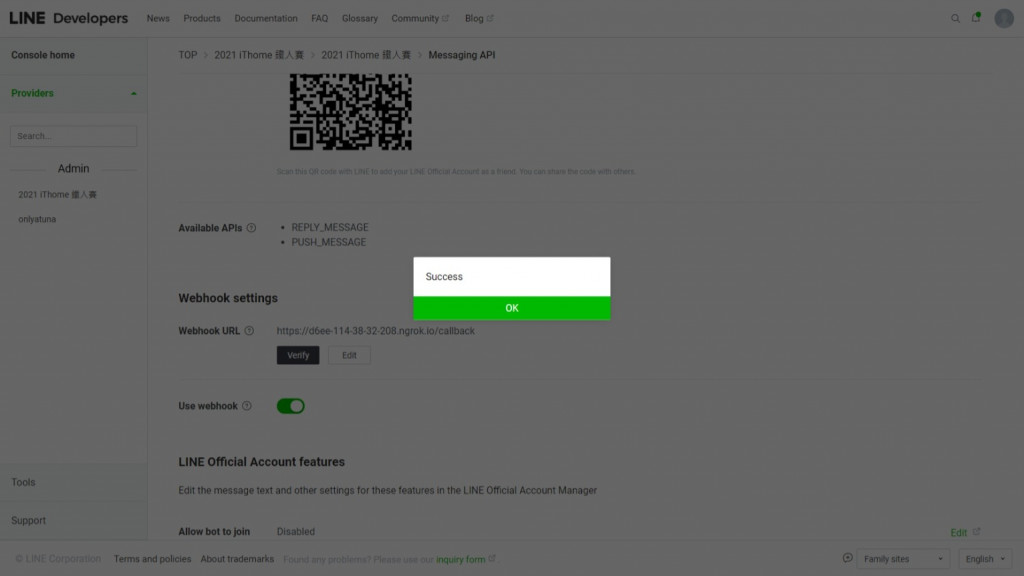Viewport: 1024px width, 576px height.
Task: Focus the providers Search field
Action: click(73, 136)
